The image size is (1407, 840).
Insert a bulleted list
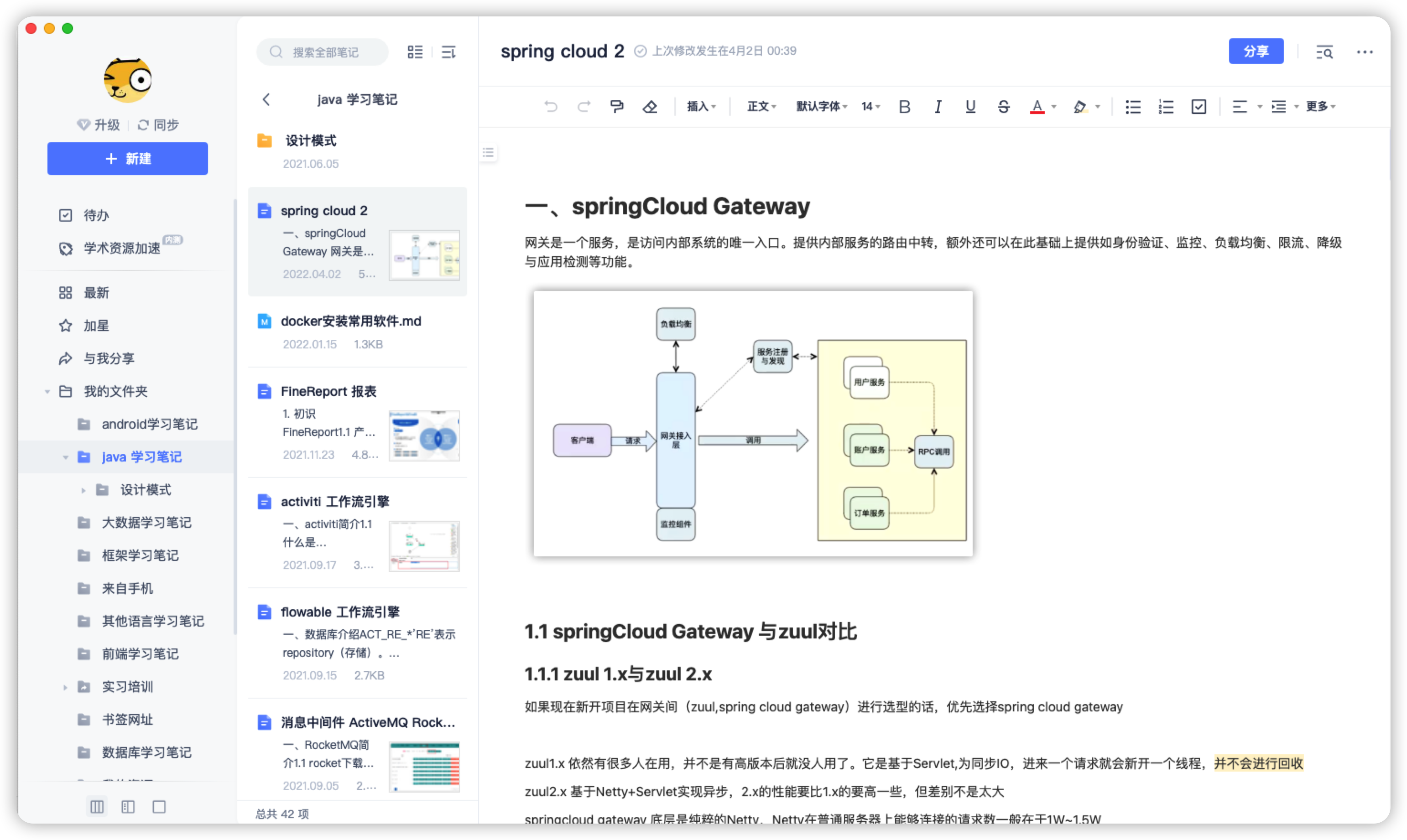click(1133, 106)
